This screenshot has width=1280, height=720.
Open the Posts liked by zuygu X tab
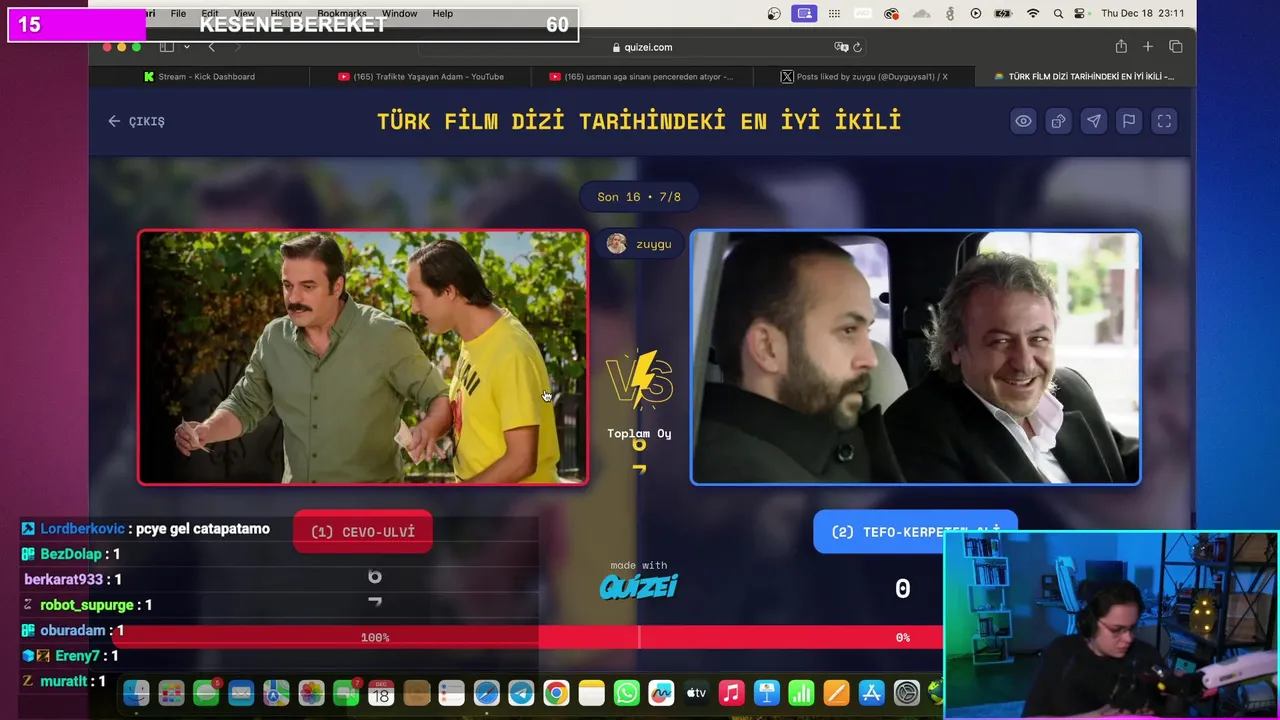pos(863,76)
